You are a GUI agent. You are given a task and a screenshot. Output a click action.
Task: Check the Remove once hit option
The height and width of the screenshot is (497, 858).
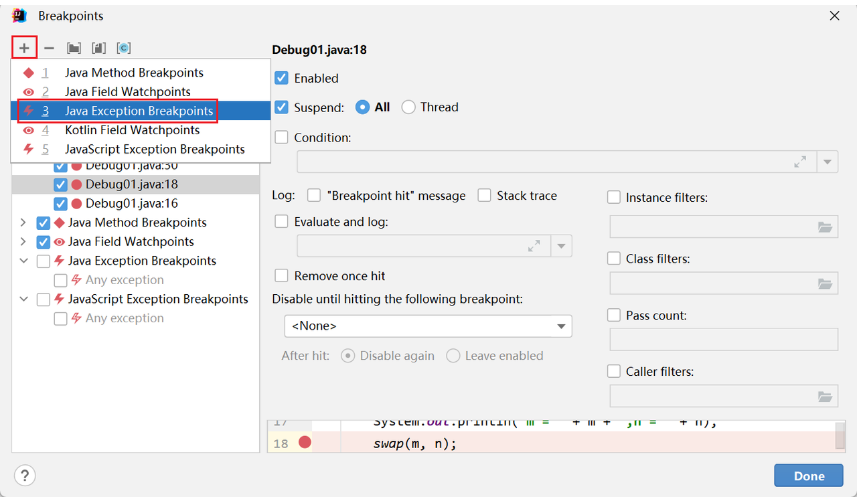281,275
